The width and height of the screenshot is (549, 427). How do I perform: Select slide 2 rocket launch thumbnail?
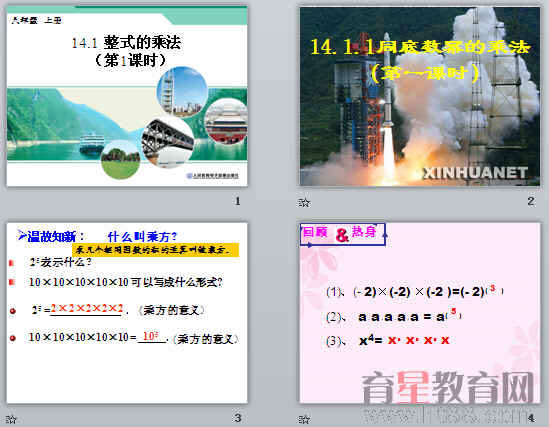(420, 96)
